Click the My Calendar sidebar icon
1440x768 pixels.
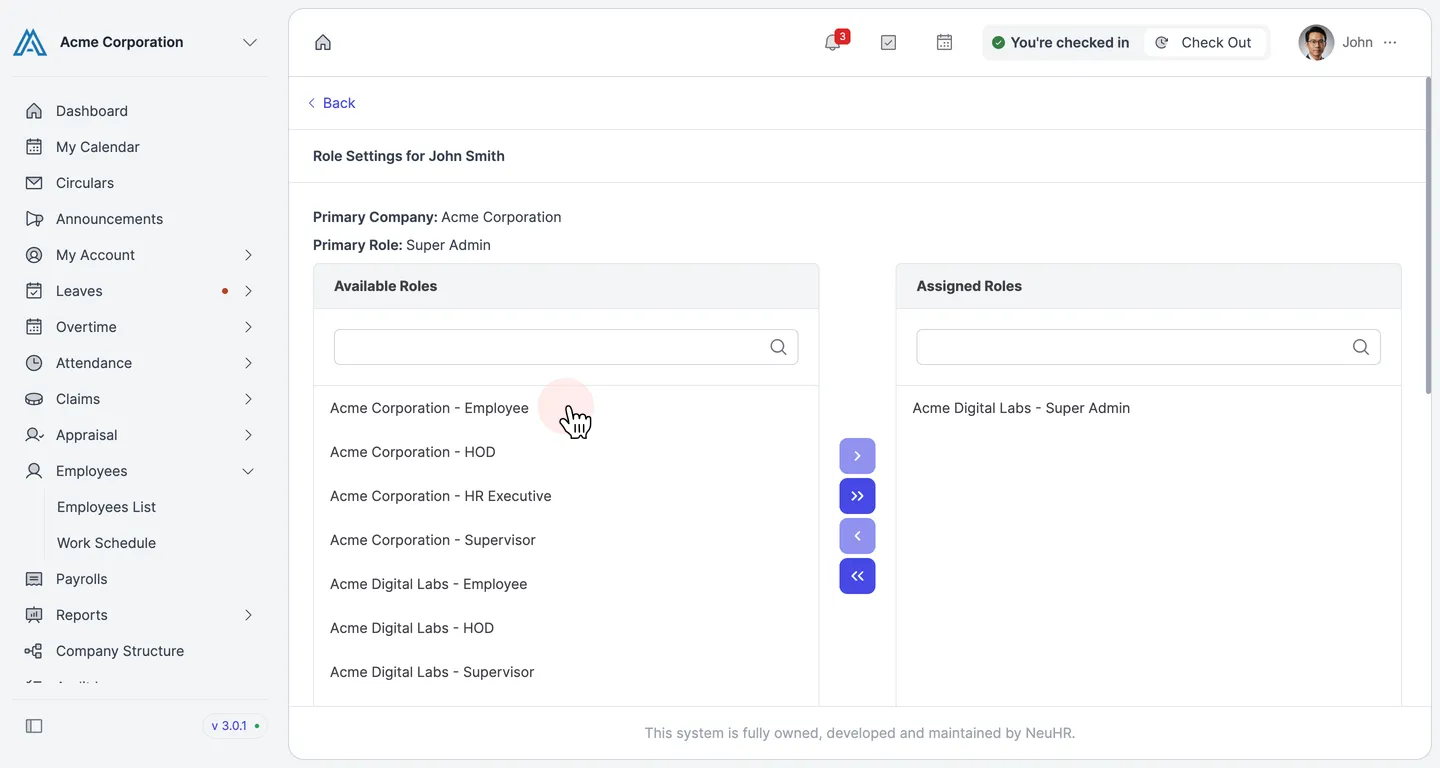[34, 147]
